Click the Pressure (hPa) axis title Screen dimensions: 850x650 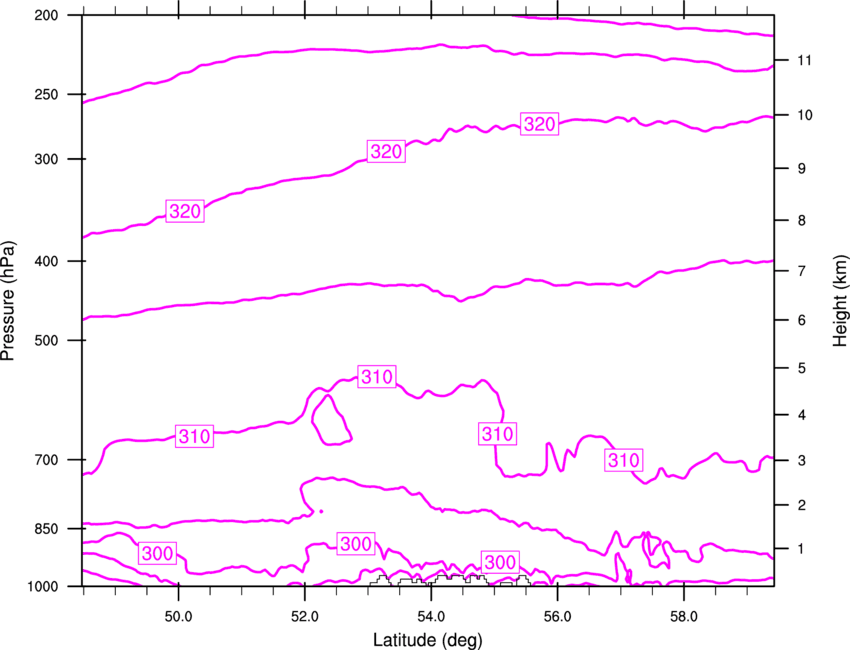[x=8, y=301]
